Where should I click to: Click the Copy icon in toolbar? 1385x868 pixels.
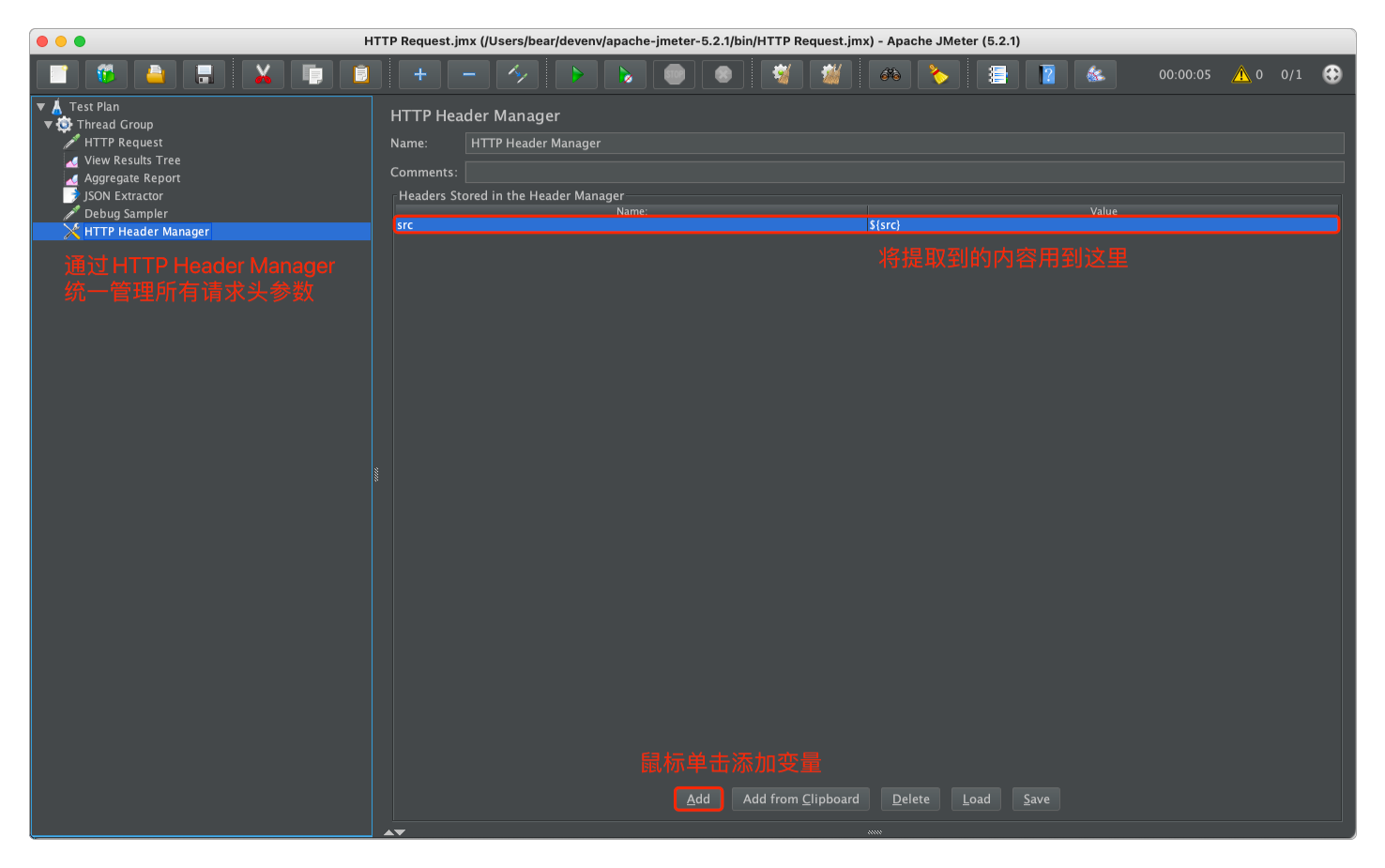[312, 74]
